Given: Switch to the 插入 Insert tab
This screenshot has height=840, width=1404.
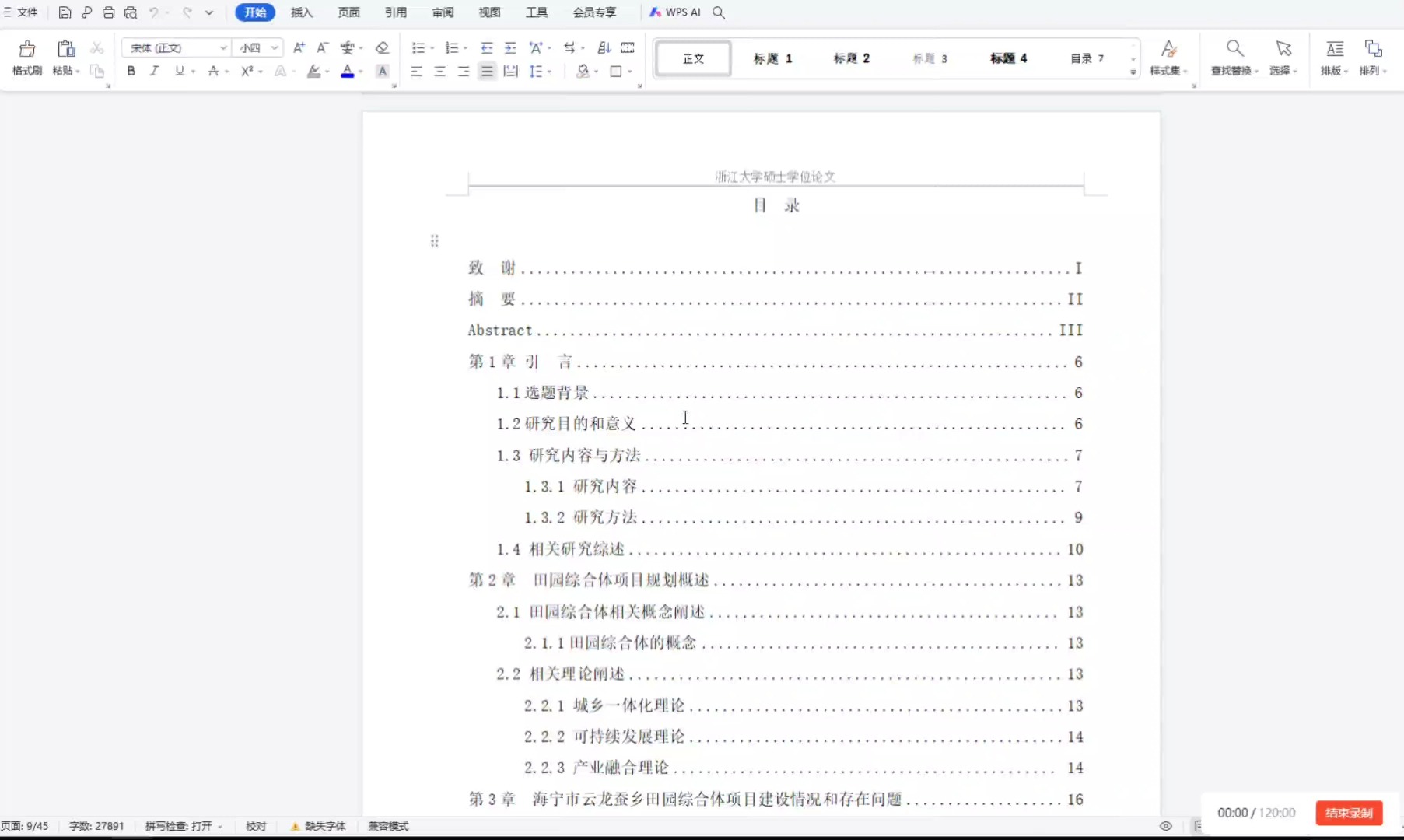Looking at the screenshot, I should [x=302, y=12].
